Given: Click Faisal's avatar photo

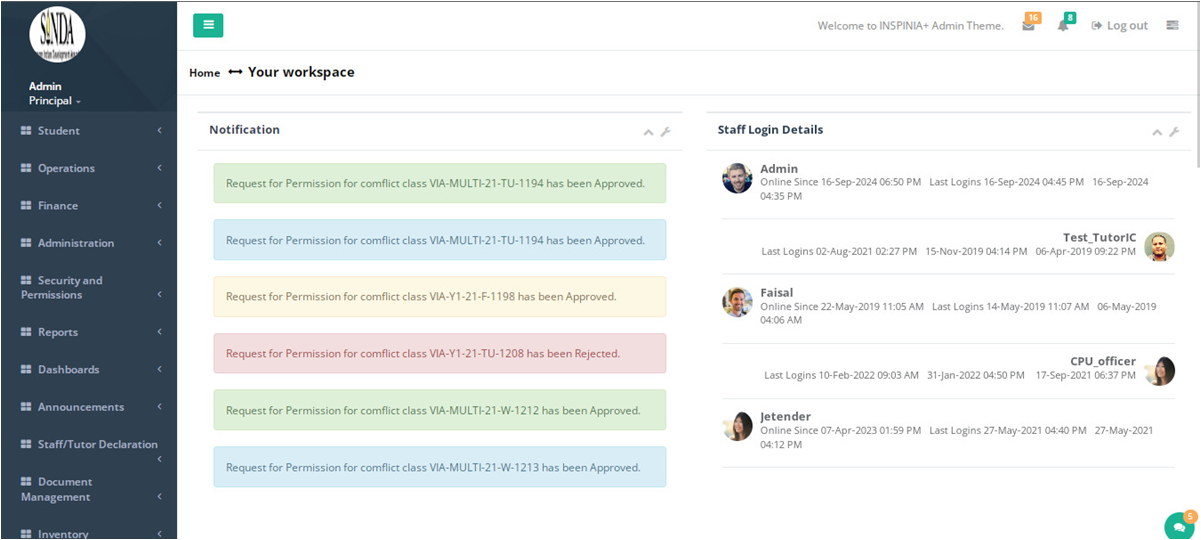Looking at the screenshot, I should click(x=737, y=302).
